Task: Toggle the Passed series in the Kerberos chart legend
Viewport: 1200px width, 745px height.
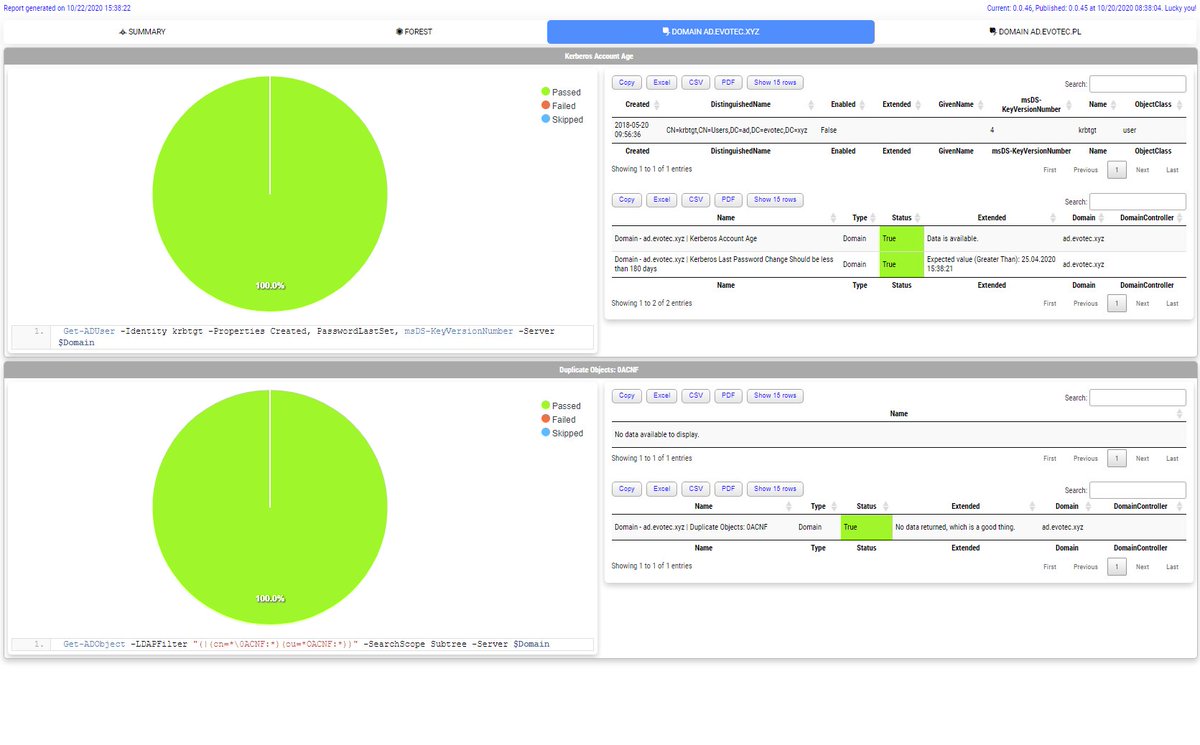Action: (x=566, y=92)
